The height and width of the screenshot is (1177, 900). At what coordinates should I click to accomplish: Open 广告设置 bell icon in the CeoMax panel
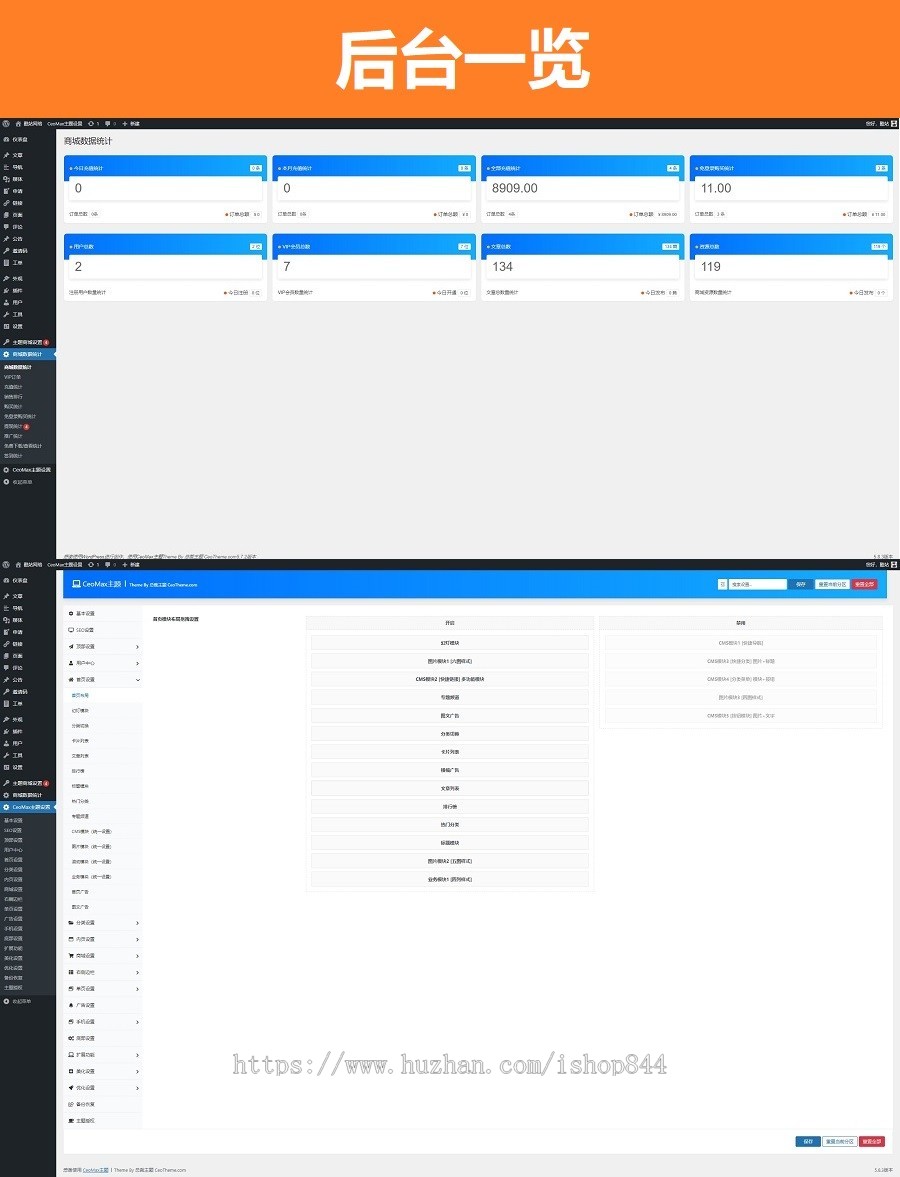click(71, 1005)
